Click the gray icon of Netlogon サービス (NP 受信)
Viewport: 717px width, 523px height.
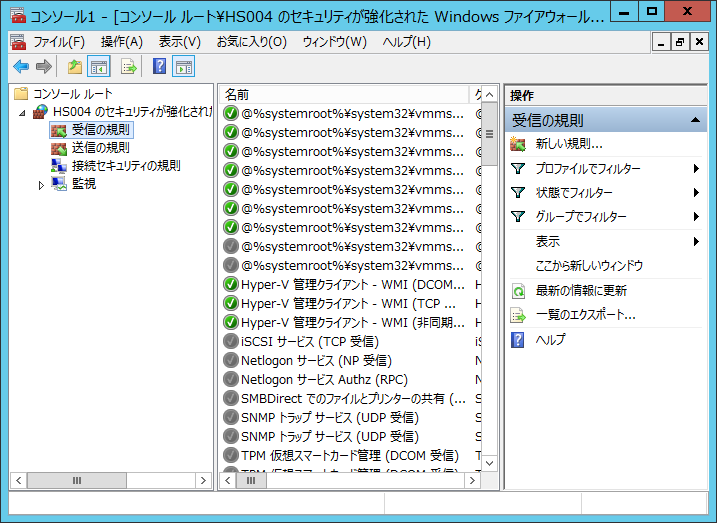pyautogui.click(x=230, y=361)
